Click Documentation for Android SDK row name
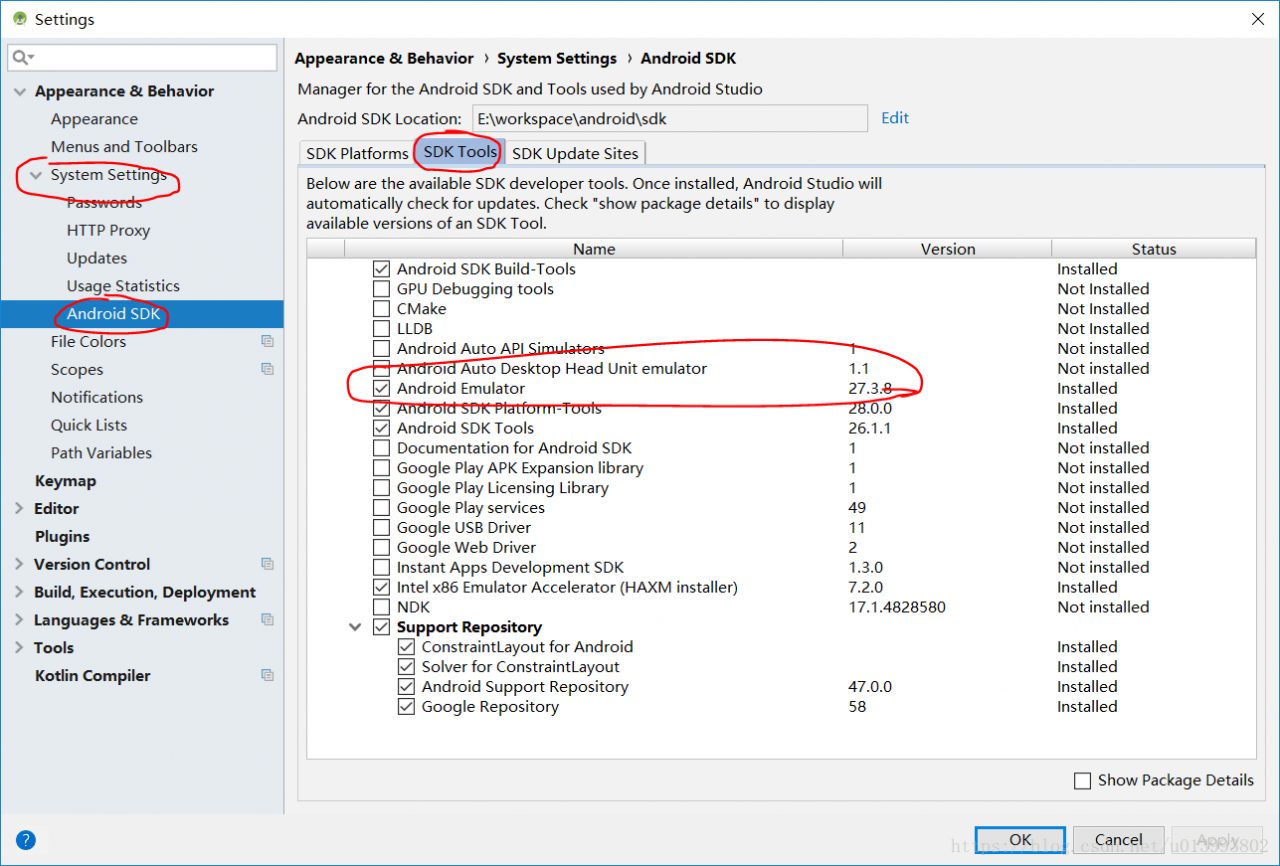Image resolution: width=1280 pixels, height=866 pixels. tap(514, 448)
